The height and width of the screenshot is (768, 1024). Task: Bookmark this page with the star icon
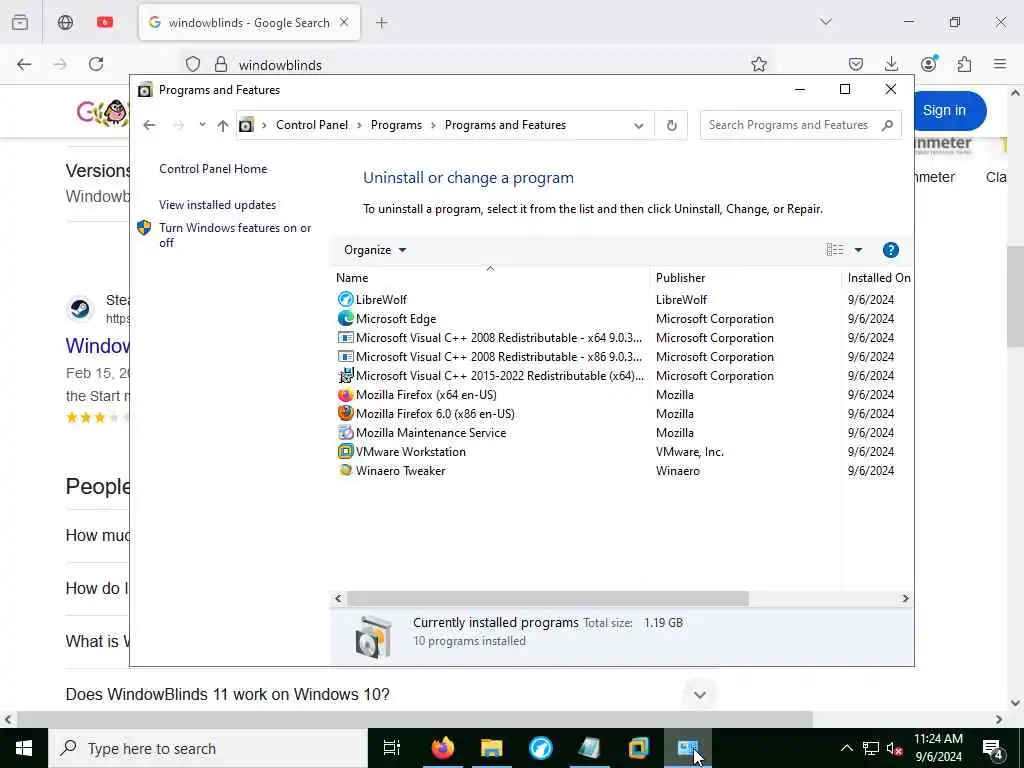pyautogui.click(x=758, y=64)
